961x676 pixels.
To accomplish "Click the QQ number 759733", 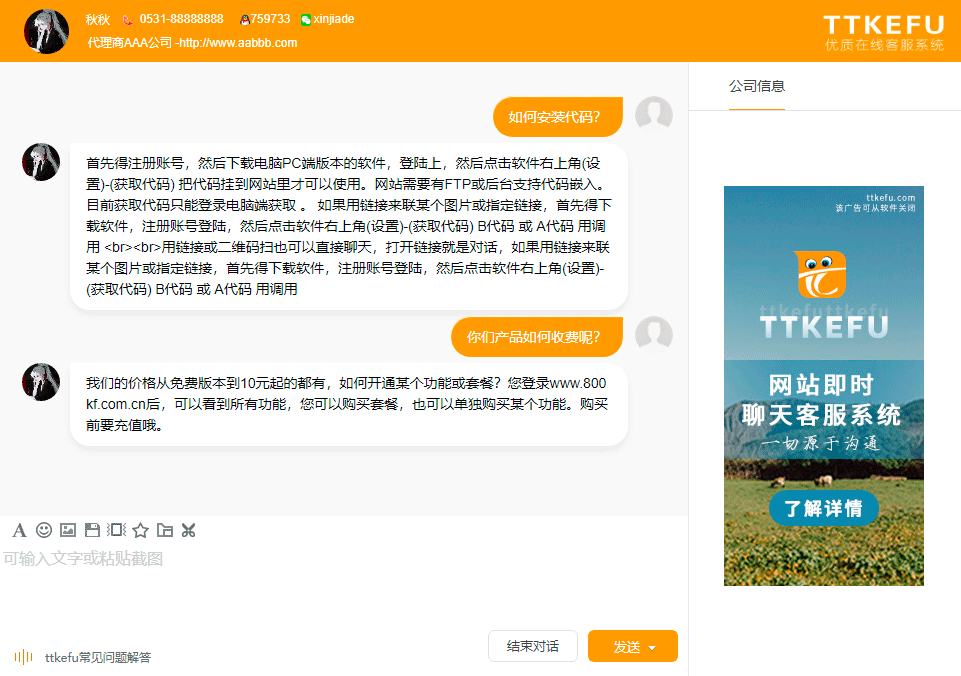I will 270,19.
